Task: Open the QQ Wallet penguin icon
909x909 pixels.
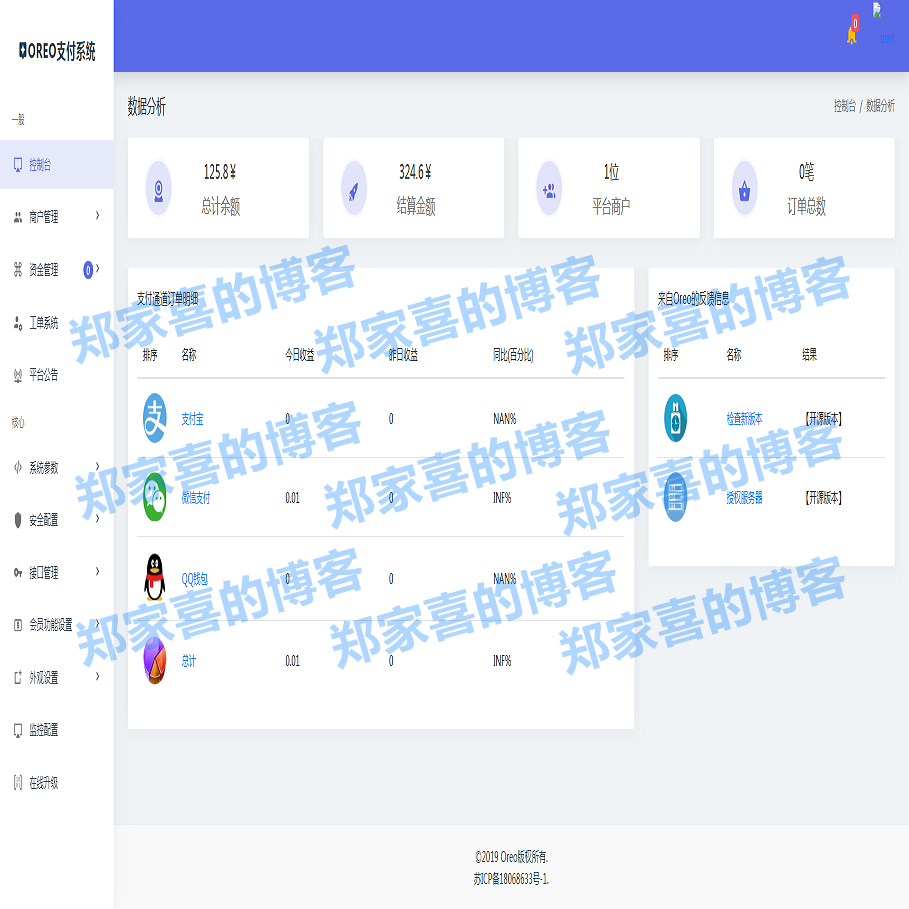Action: 155,578
